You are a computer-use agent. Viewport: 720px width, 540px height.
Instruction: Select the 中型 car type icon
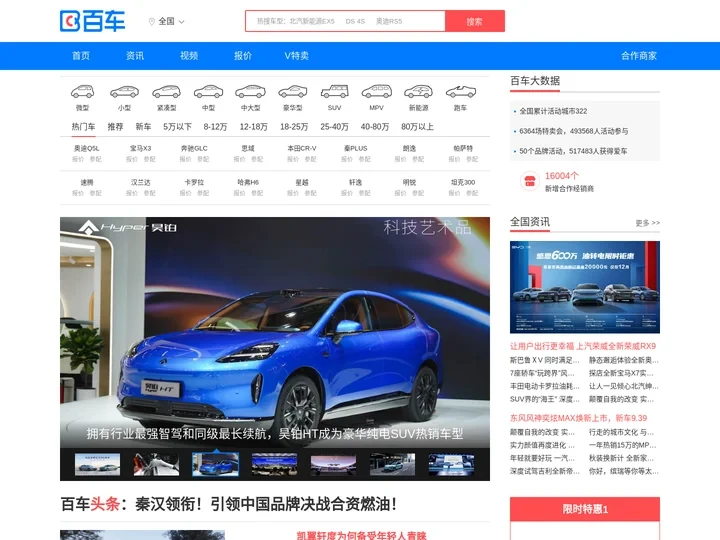[208, 92]
